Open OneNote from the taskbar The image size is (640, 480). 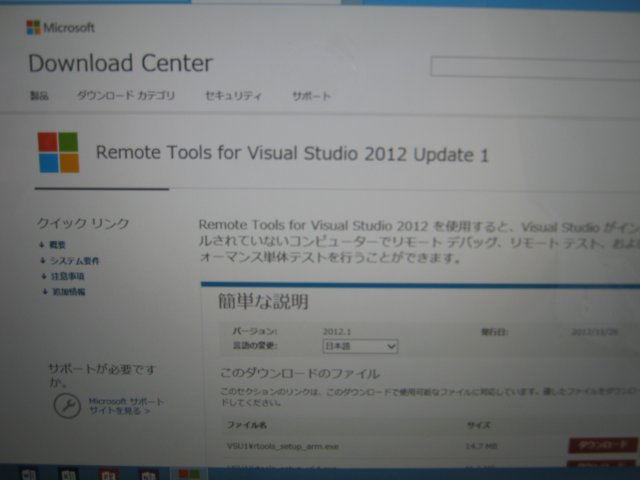(x=149, y=474)
